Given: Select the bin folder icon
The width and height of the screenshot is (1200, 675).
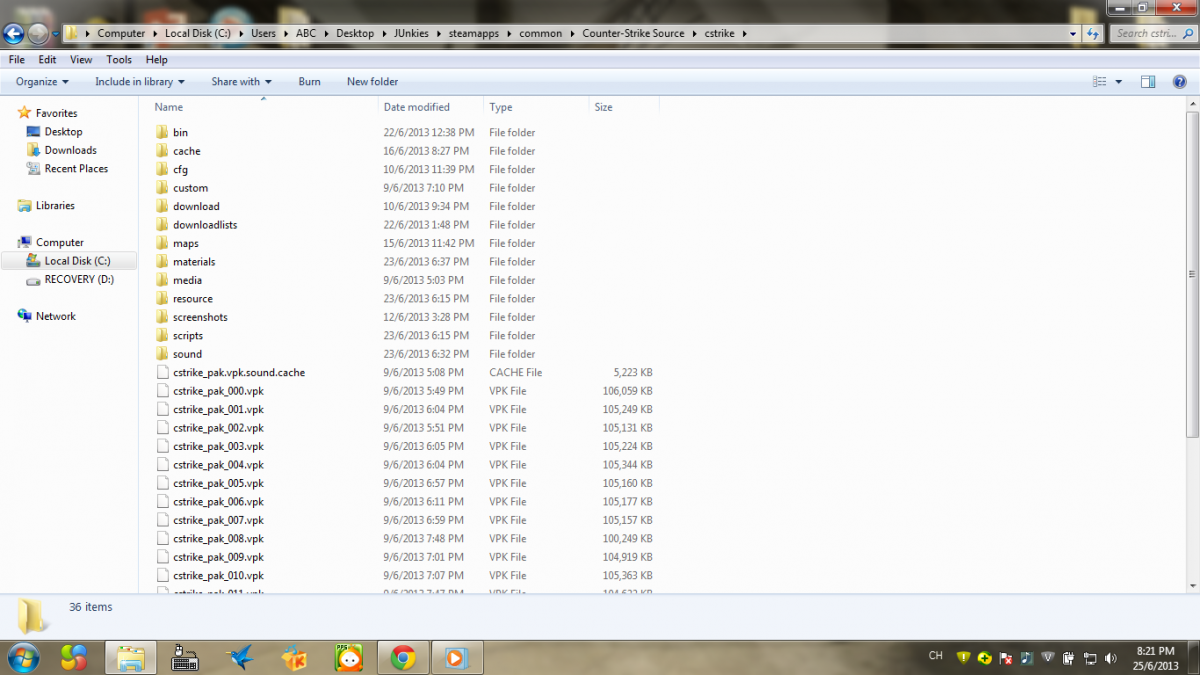Looking at the screenshot, I should [x=164, y=132].
